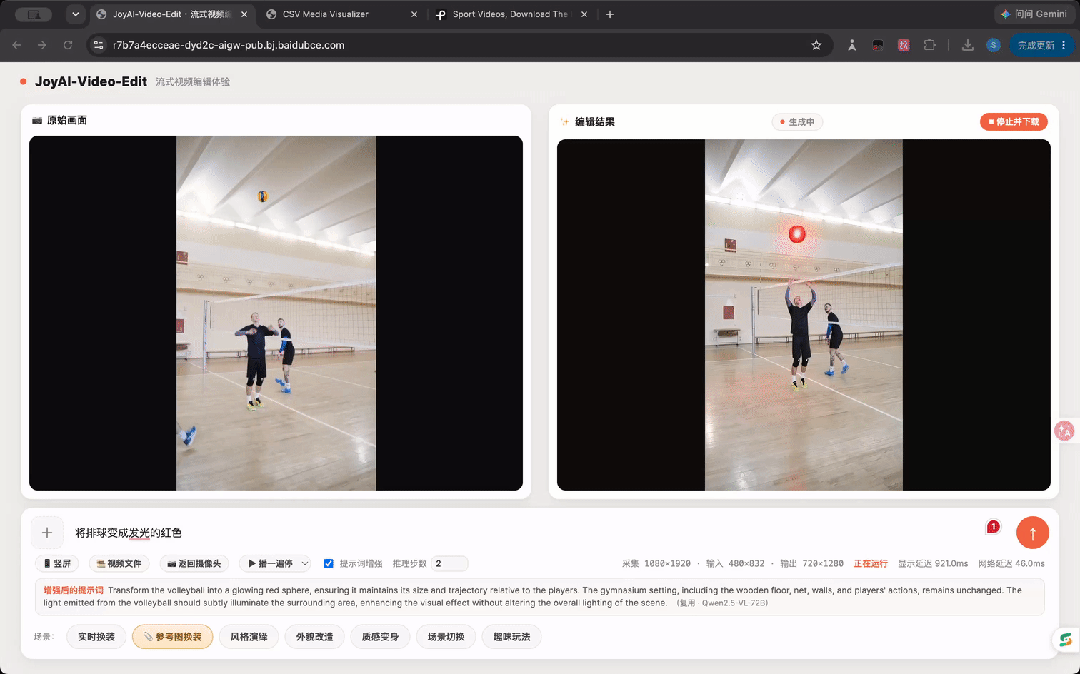Open a new browser tab with plus
The height and width of the screenshot is (674, 1080).
(610, 14)
